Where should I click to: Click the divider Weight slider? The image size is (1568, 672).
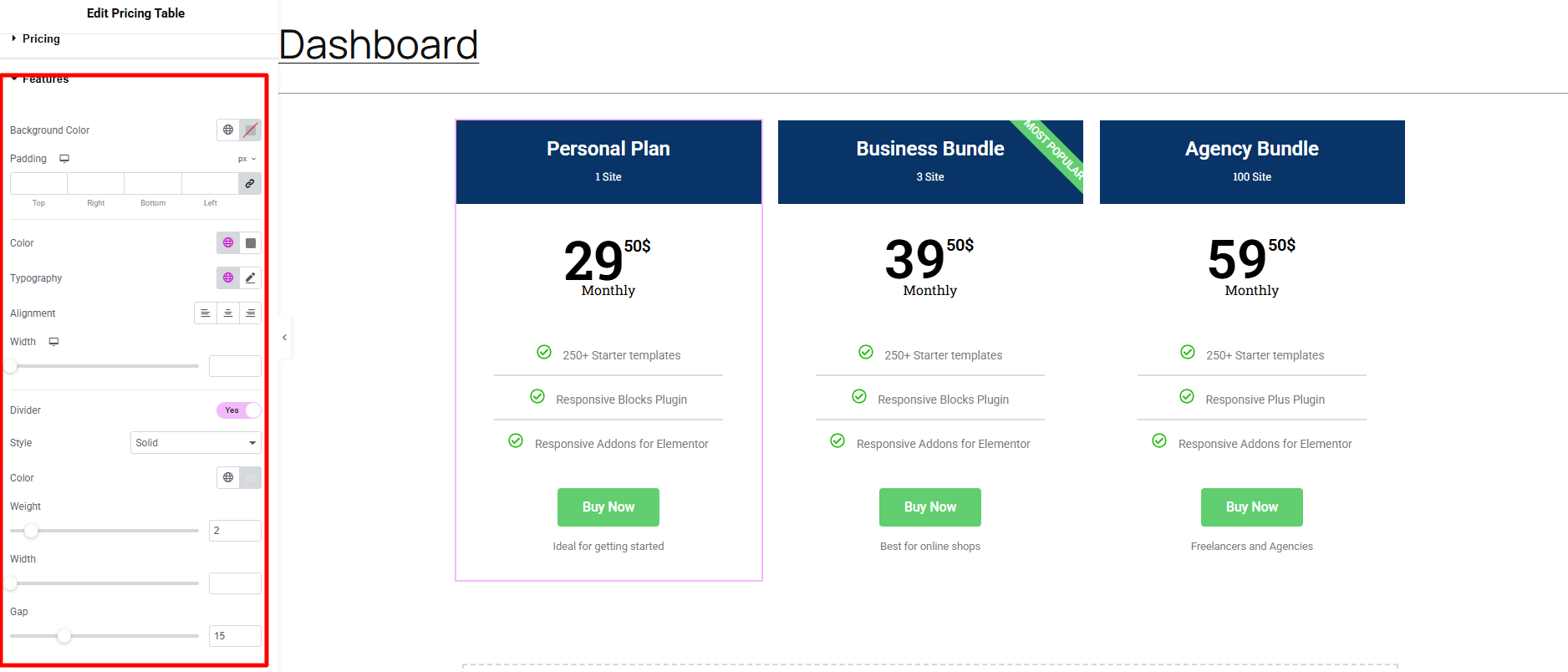tap(104, 531)
